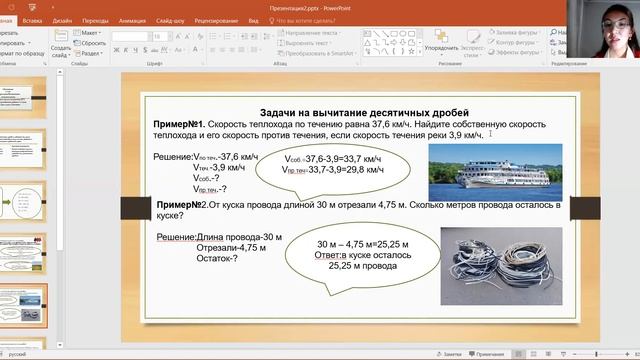Center align text
This screenshot has height=360, width=640.
pyautogui.click(x=222, y=50)
